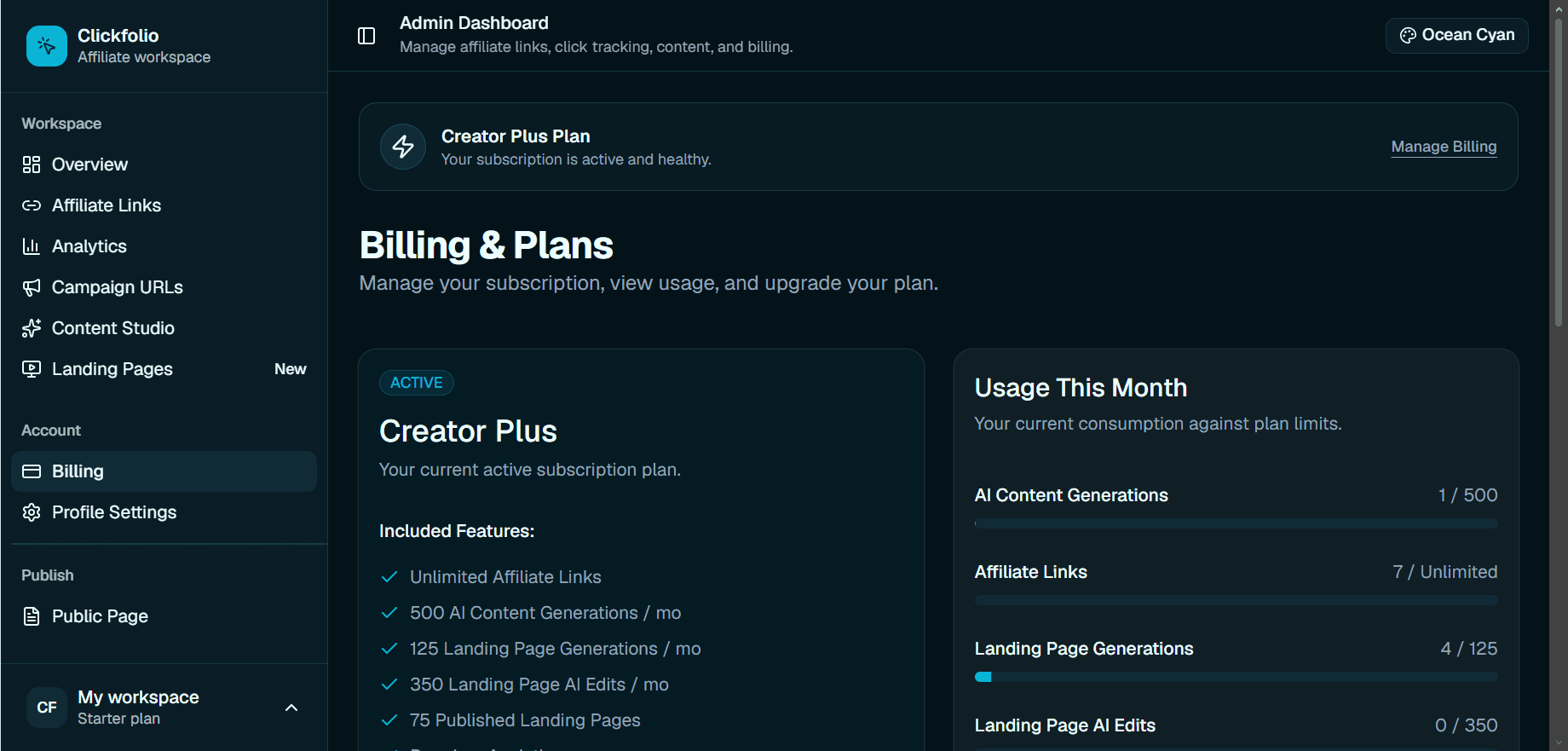The width and height of the screenshot is (1568, 751).
Task: Click the 'Admin Dashboard' header title
Action: coord(474,23)
